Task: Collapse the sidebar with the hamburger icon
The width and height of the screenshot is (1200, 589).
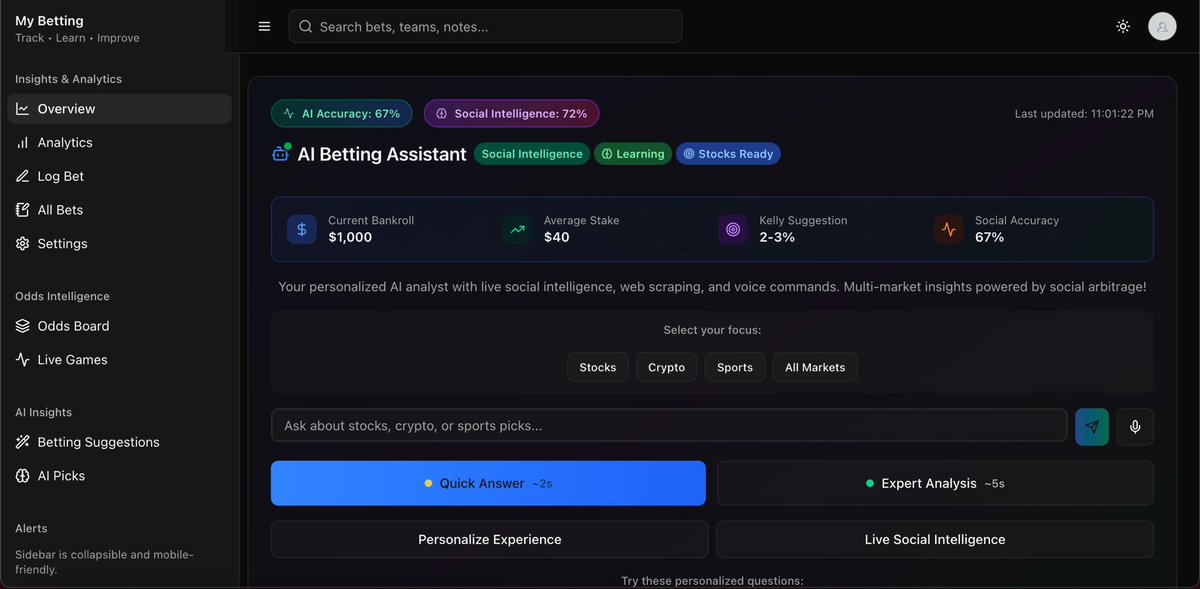Action: [264, 26]
